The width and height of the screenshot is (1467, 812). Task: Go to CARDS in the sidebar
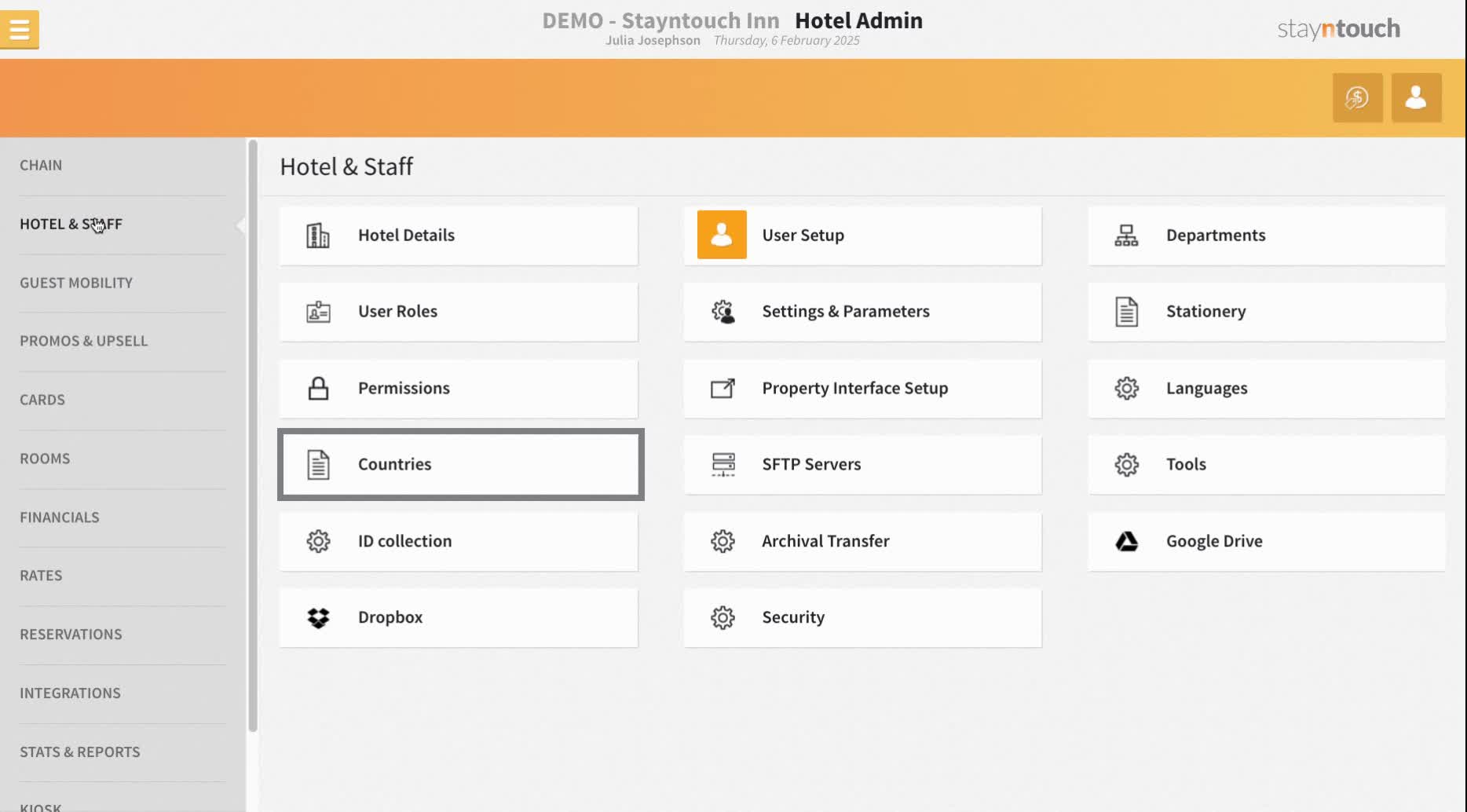[42, 400]
